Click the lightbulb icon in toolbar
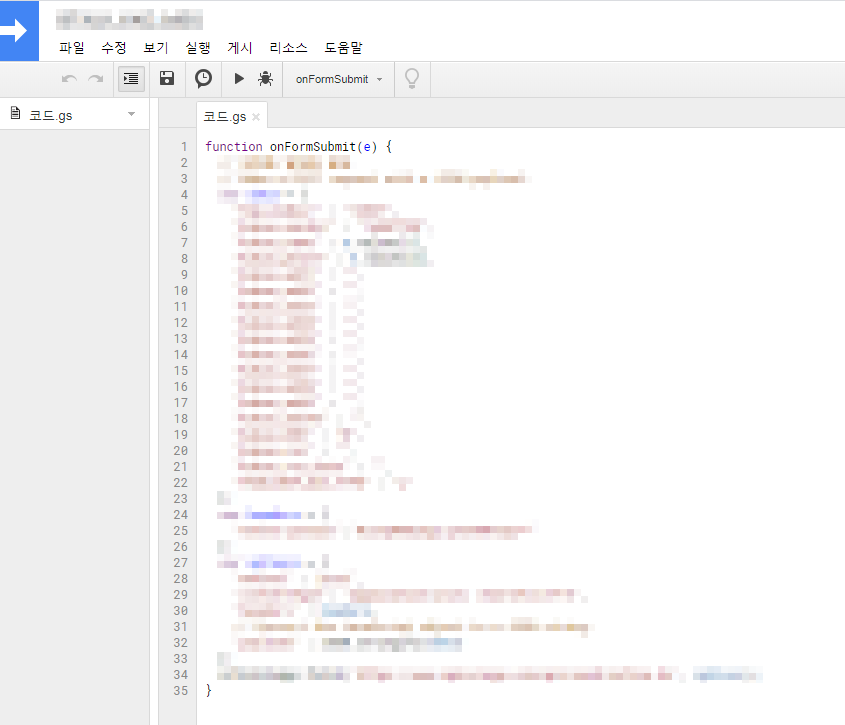 click(x=411, y=79)
